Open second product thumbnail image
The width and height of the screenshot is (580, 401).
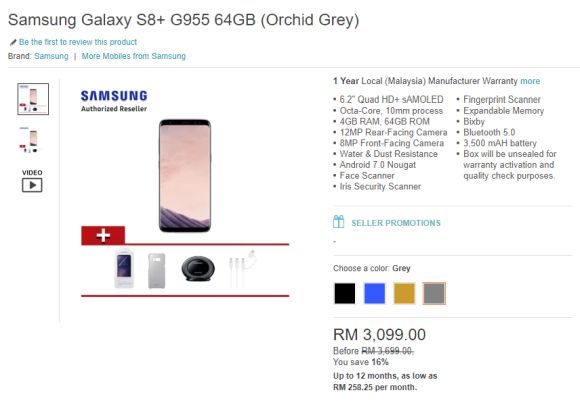tap(29, 140)
